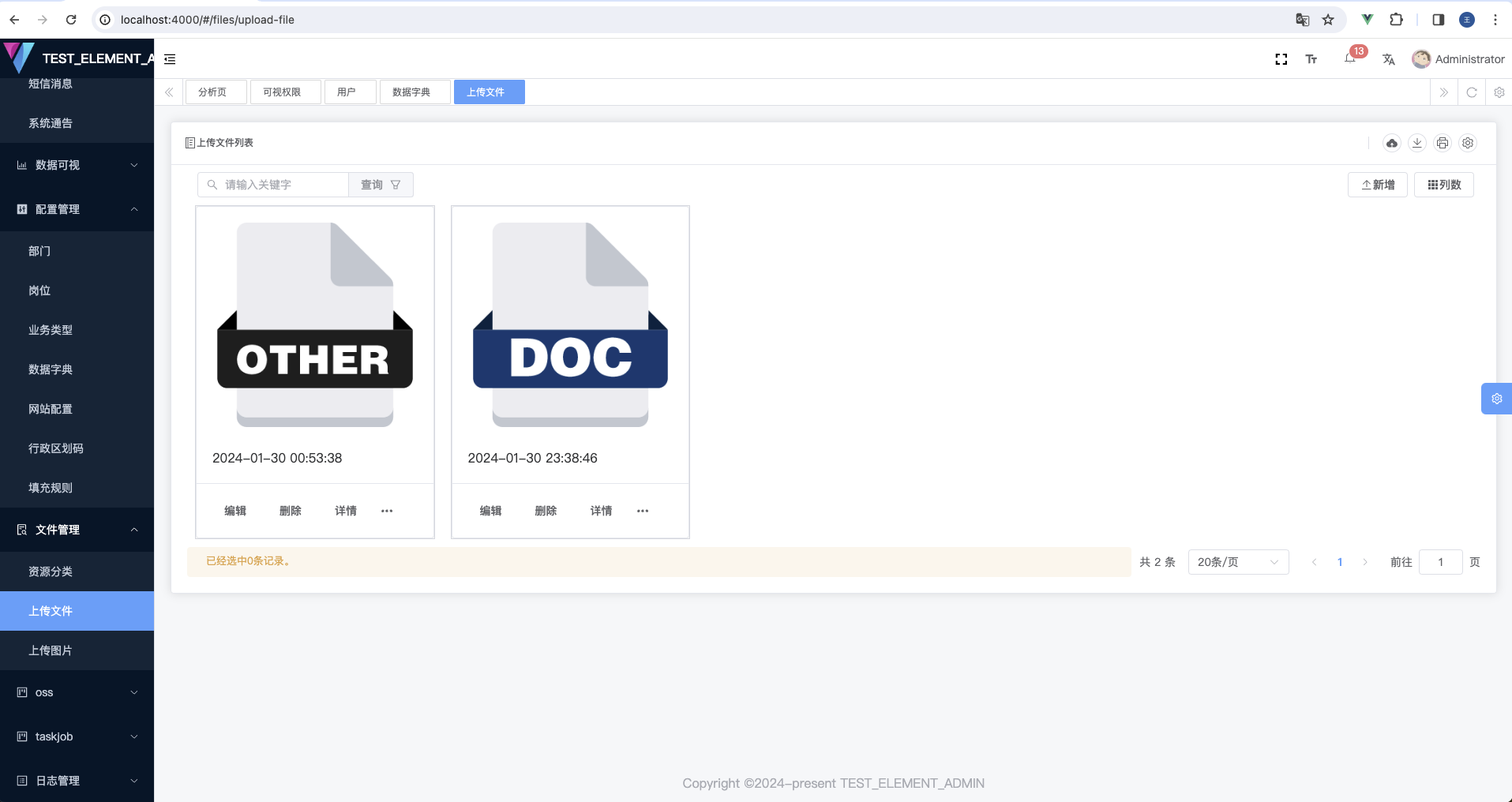
Task: Open the font size (Tt) icon
Action: pyautogui.click(x=1311, y=59)
